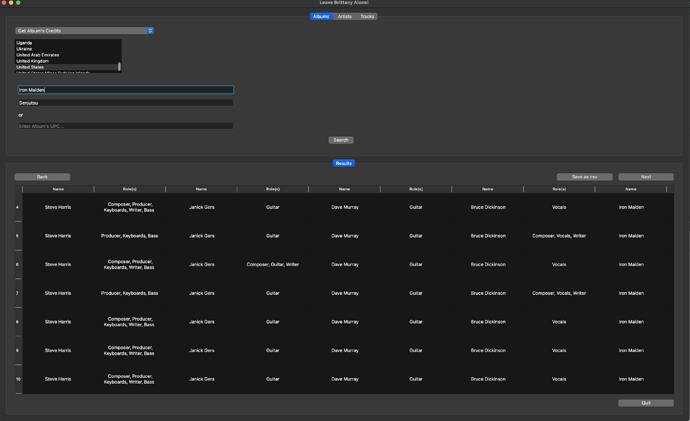Click Steve Harris in row 9
690x421 pixels.
(x=58, y=350)
